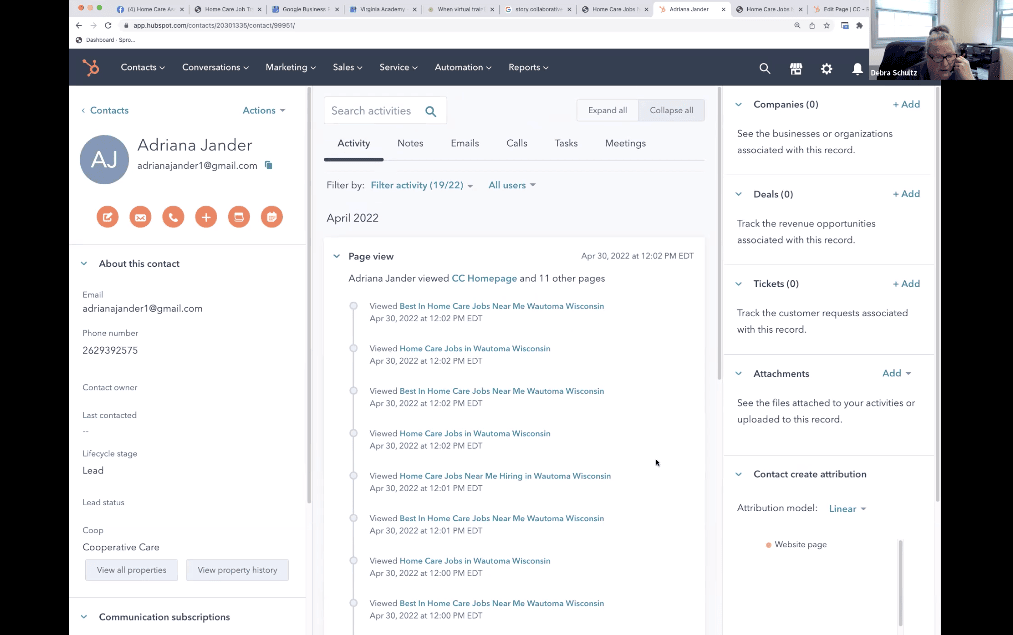Image resolution: width=1013 pixels, height=635 pixels.
Task: Switch to the Calls tab
Action: coord(517,143)
